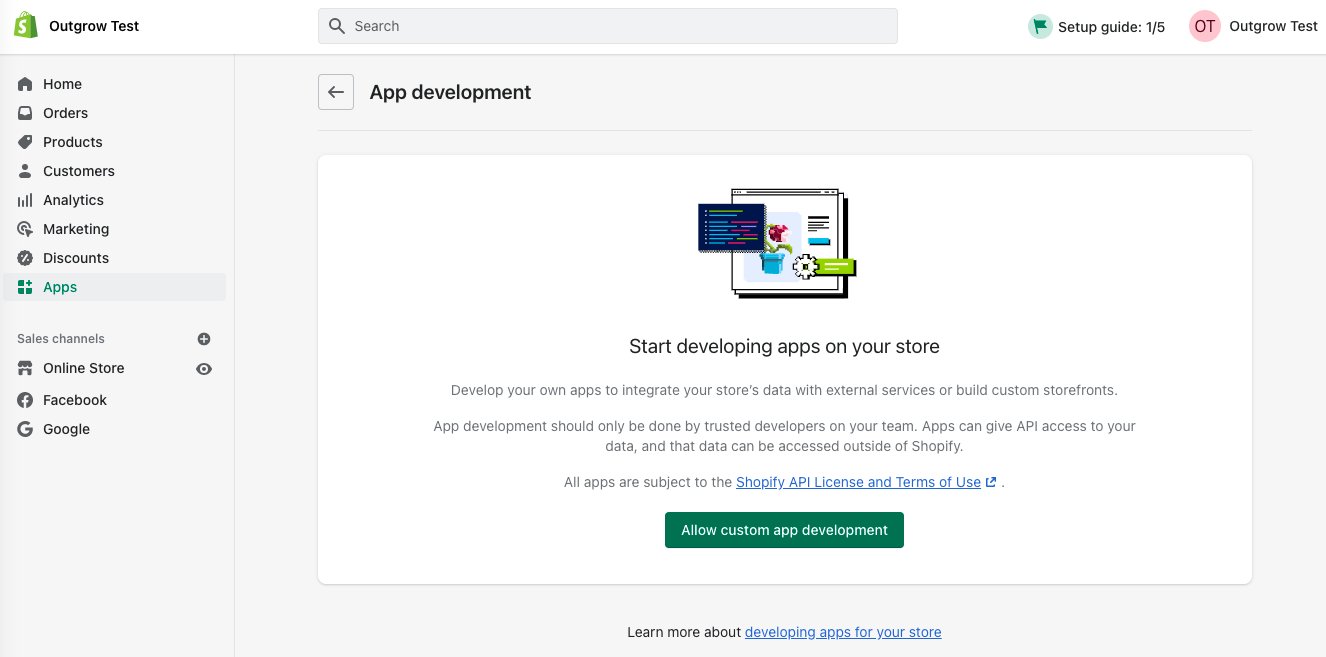Click the Online Store shop icon
This screenshot has width=1326, height=657.
[x=25, y=368]
